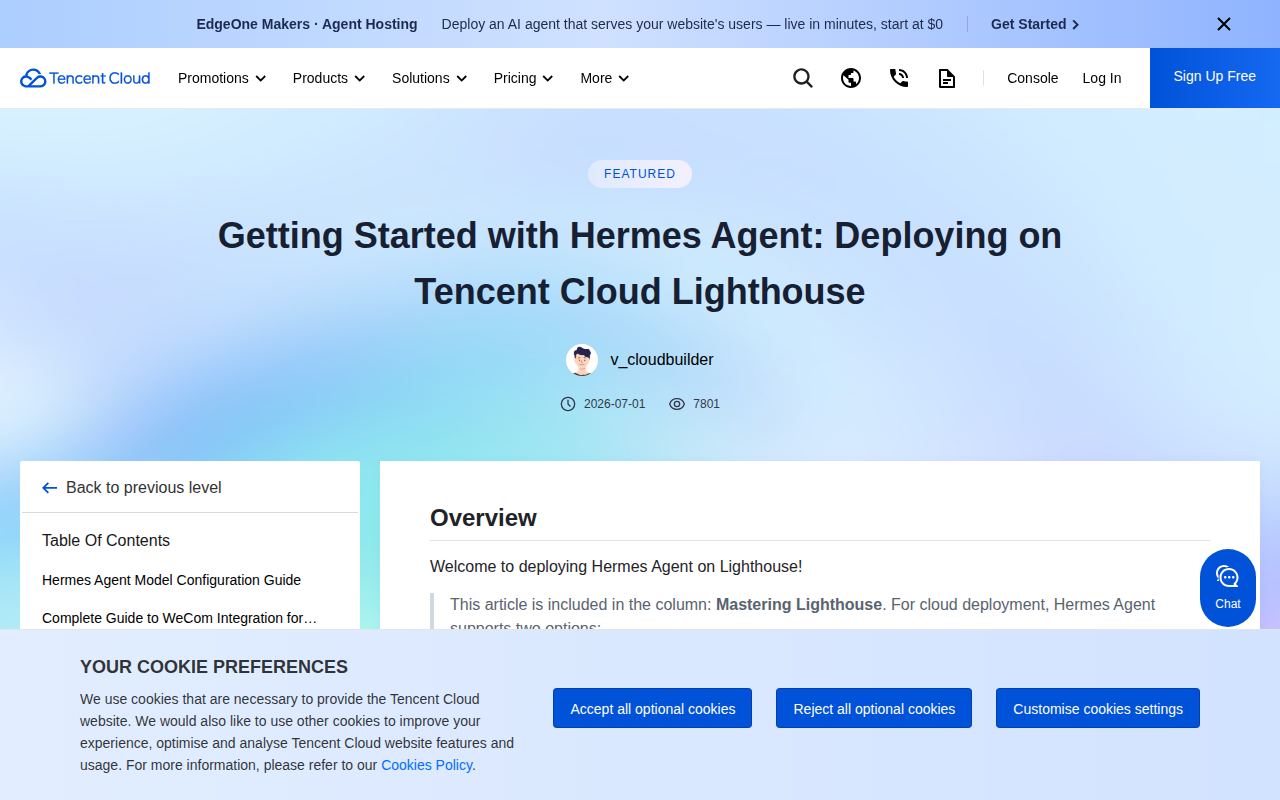Click the FEATURED badge
1280x800 pixels.
640,174
